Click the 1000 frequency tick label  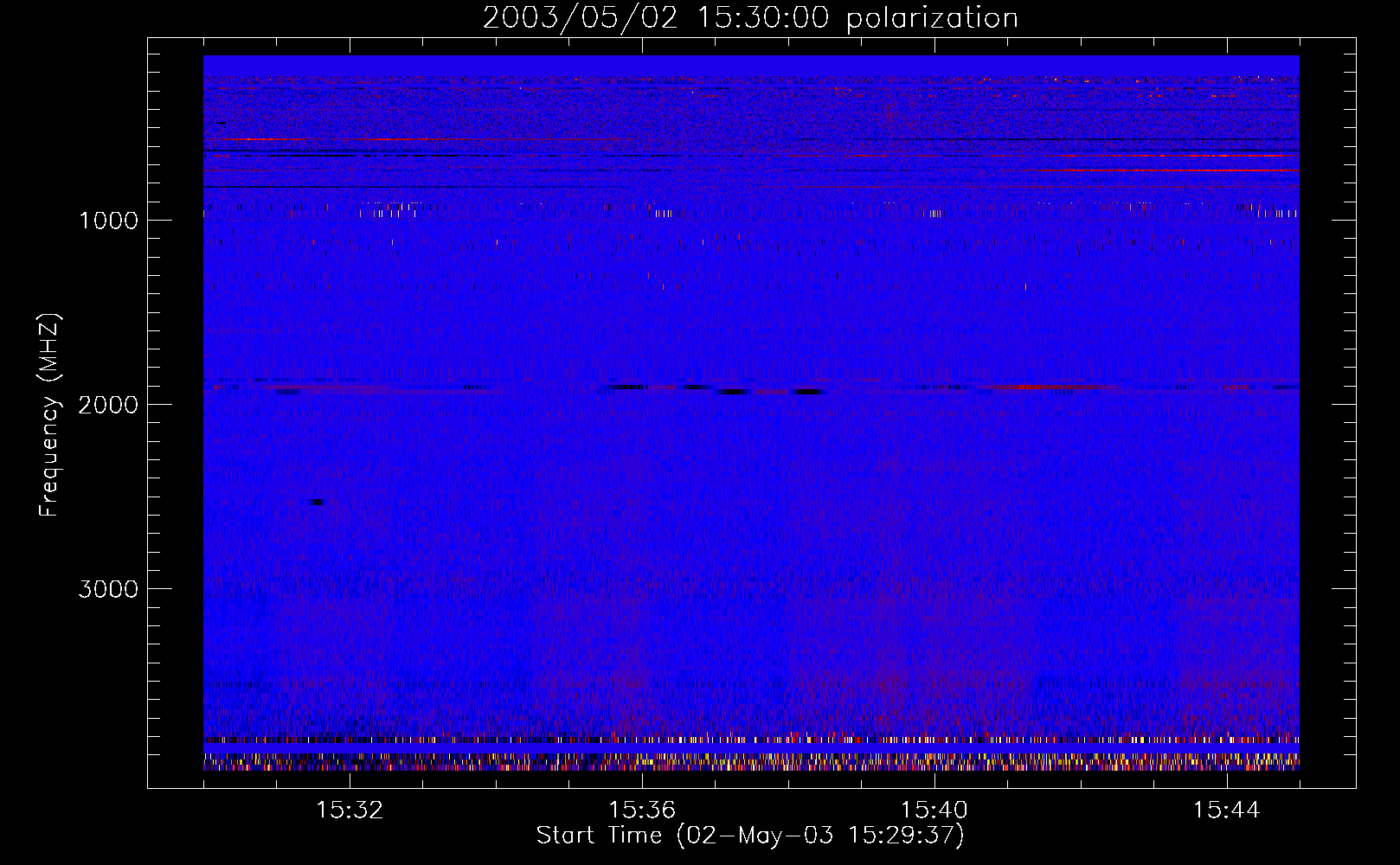108,221
